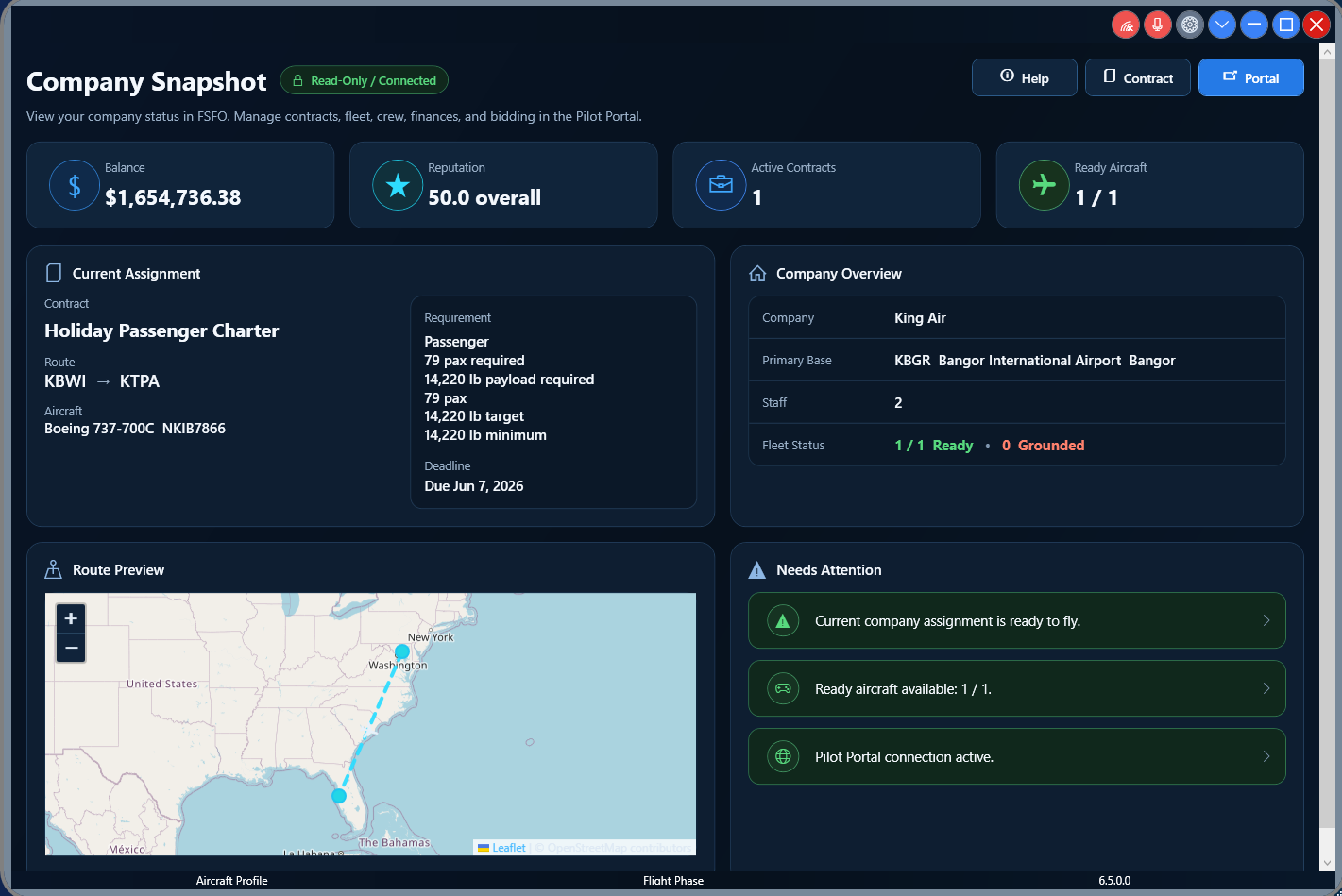Open the gray settings gear icon
This screenshot has height=896, width=1342.
[1190, 25]
